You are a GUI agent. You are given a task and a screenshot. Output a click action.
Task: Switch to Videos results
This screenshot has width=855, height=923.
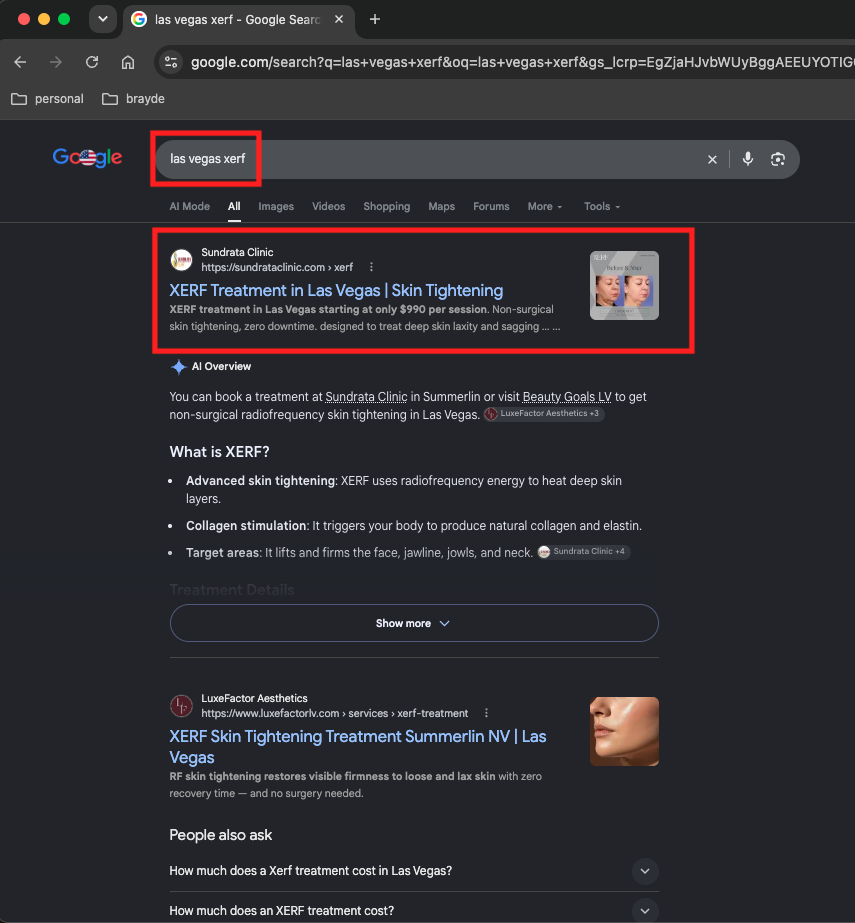click(329, 207)
